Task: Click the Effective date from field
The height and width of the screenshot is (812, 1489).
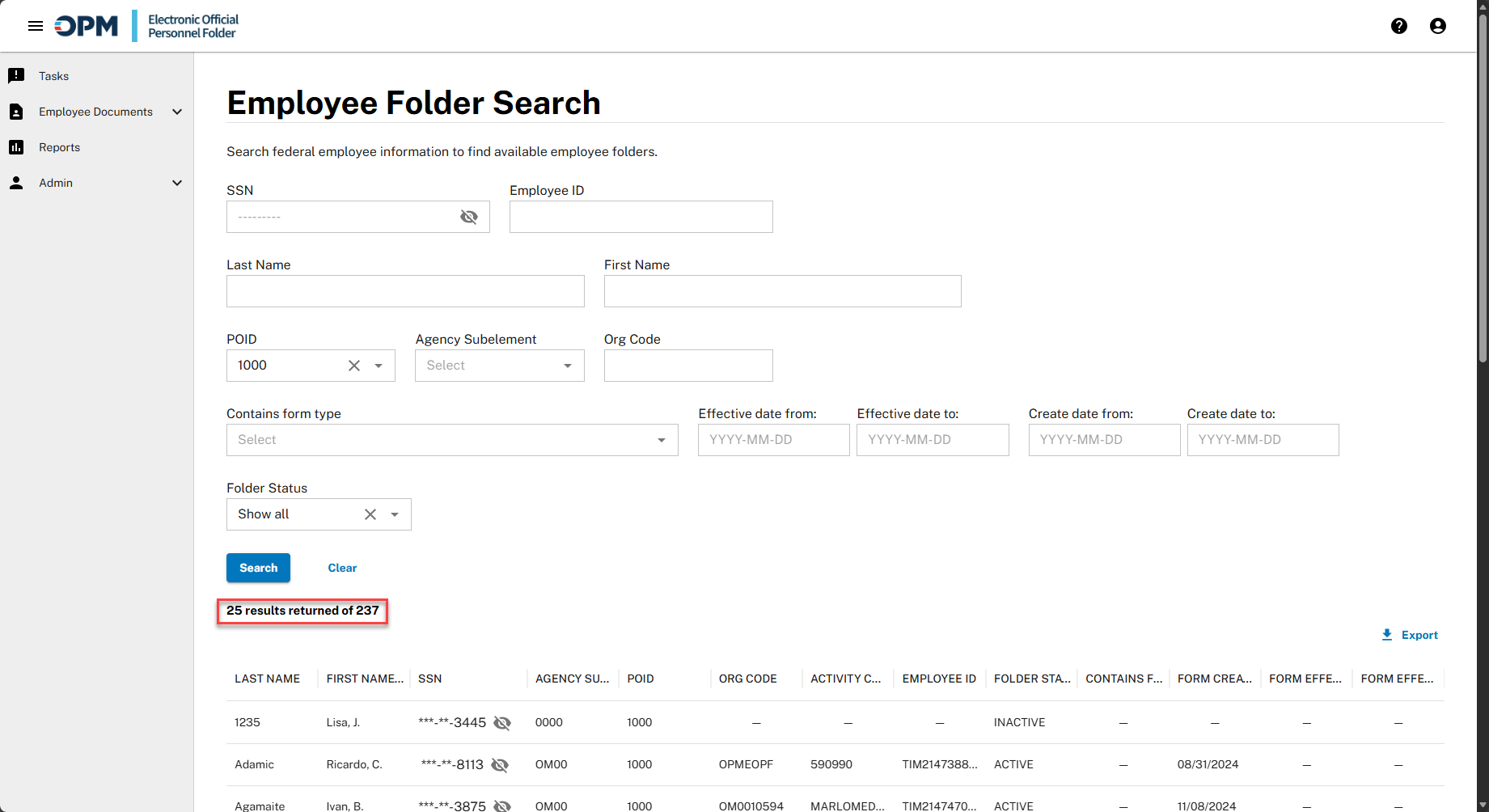Action: click(x=774, y=440)
